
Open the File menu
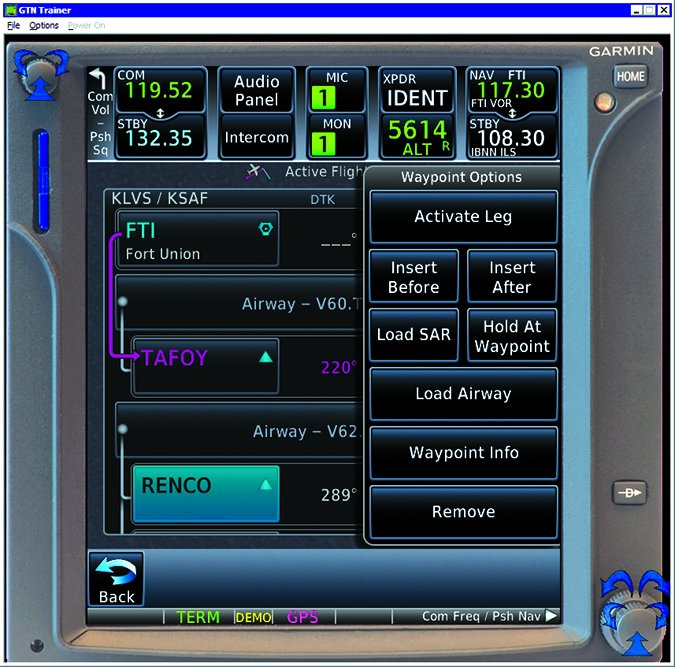click(14, 25)
